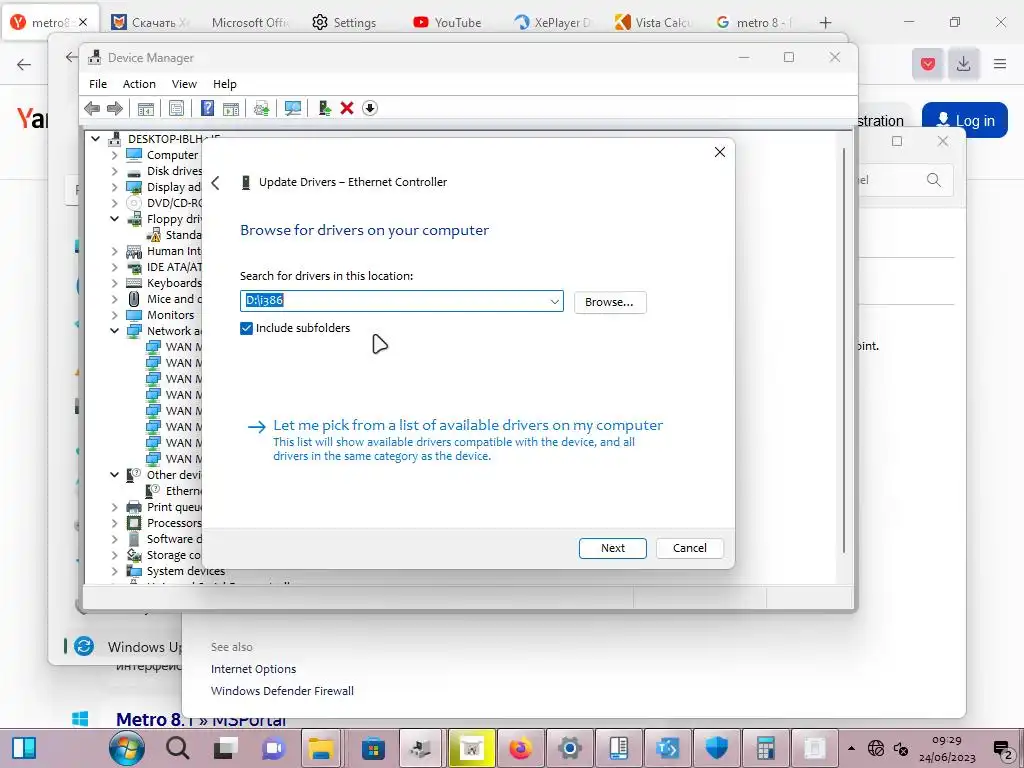This screenshot has height=768, width=1024.
Task: Open File Explorer from taskbar
Action: 322,748
